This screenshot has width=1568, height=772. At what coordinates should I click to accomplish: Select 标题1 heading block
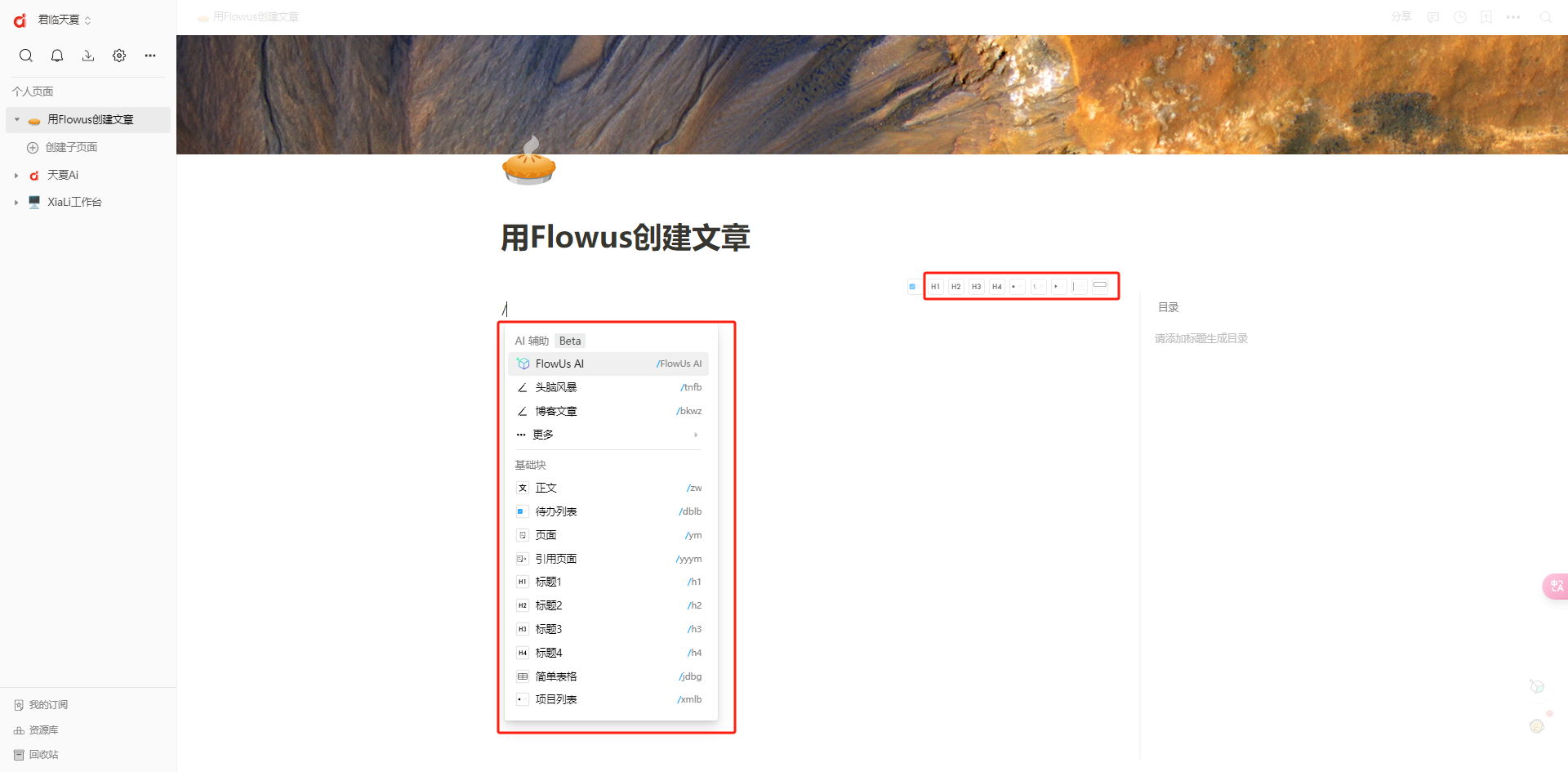coord(608,582)
